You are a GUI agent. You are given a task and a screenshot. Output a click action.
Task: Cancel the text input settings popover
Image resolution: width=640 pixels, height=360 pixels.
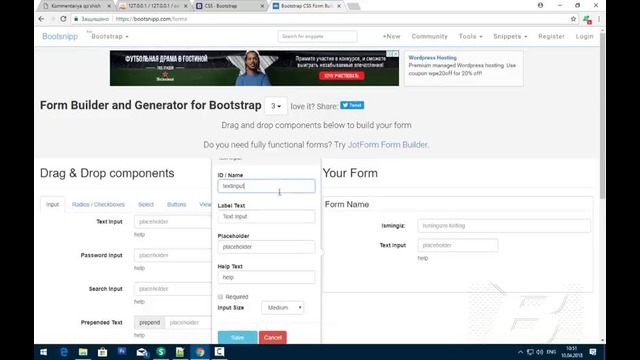pyautogui.click(x=273, y=338)
